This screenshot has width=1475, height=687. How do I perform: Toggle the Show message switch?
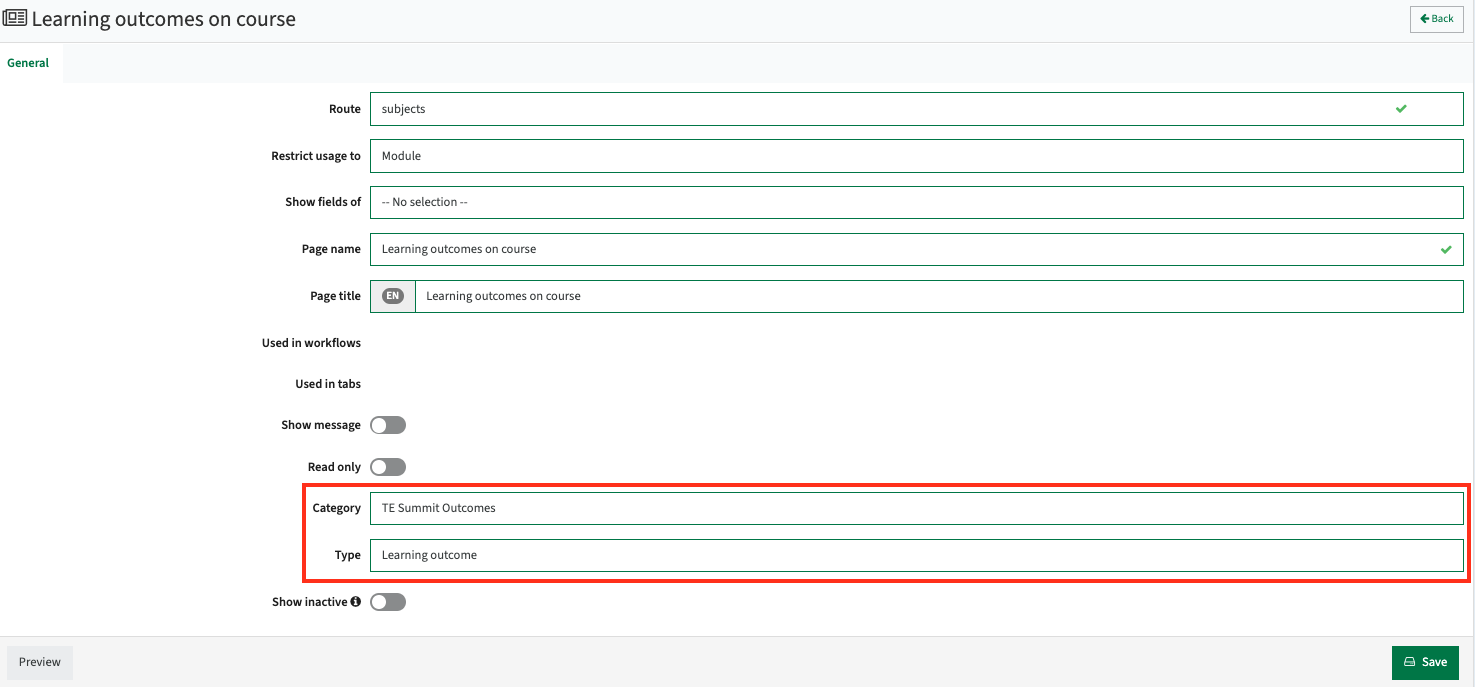click(x=388, y=425)
